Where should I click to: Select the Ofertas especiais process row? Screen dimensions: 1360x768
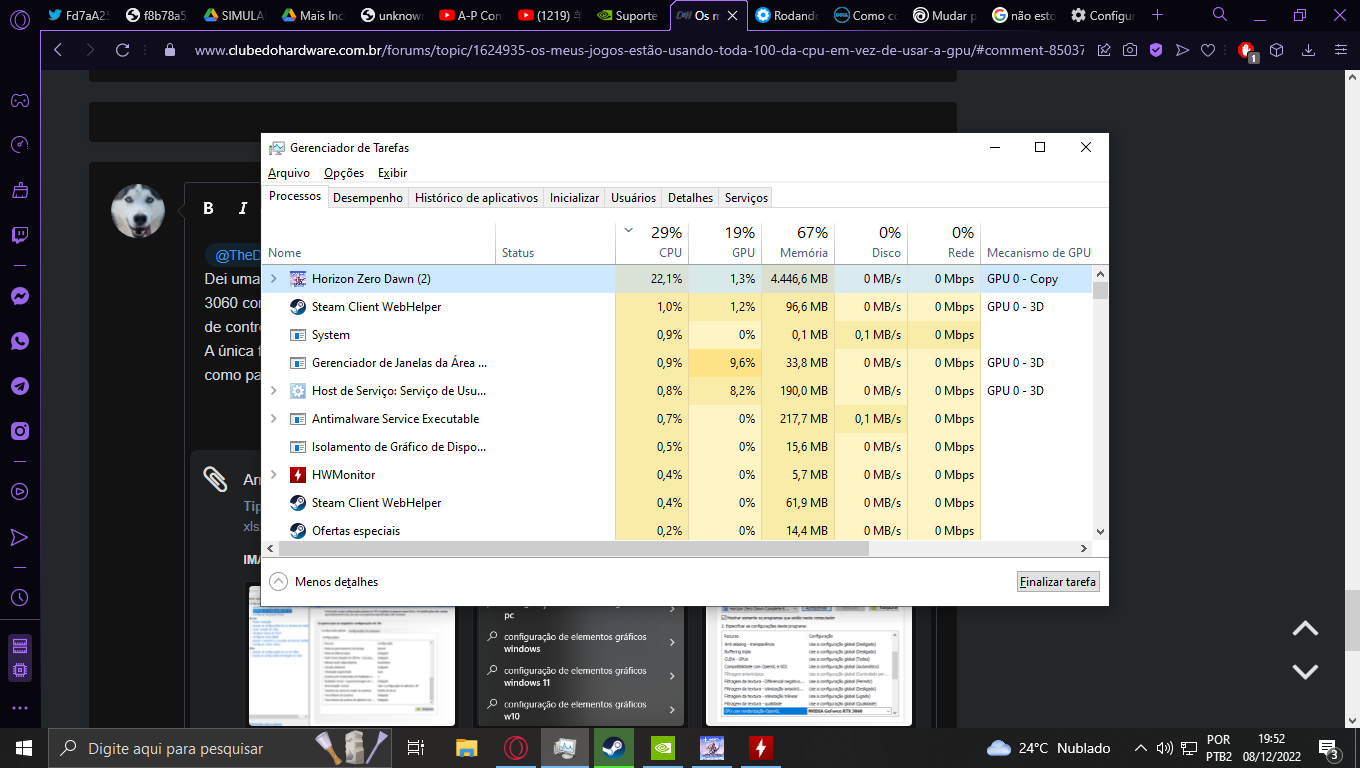679,531
